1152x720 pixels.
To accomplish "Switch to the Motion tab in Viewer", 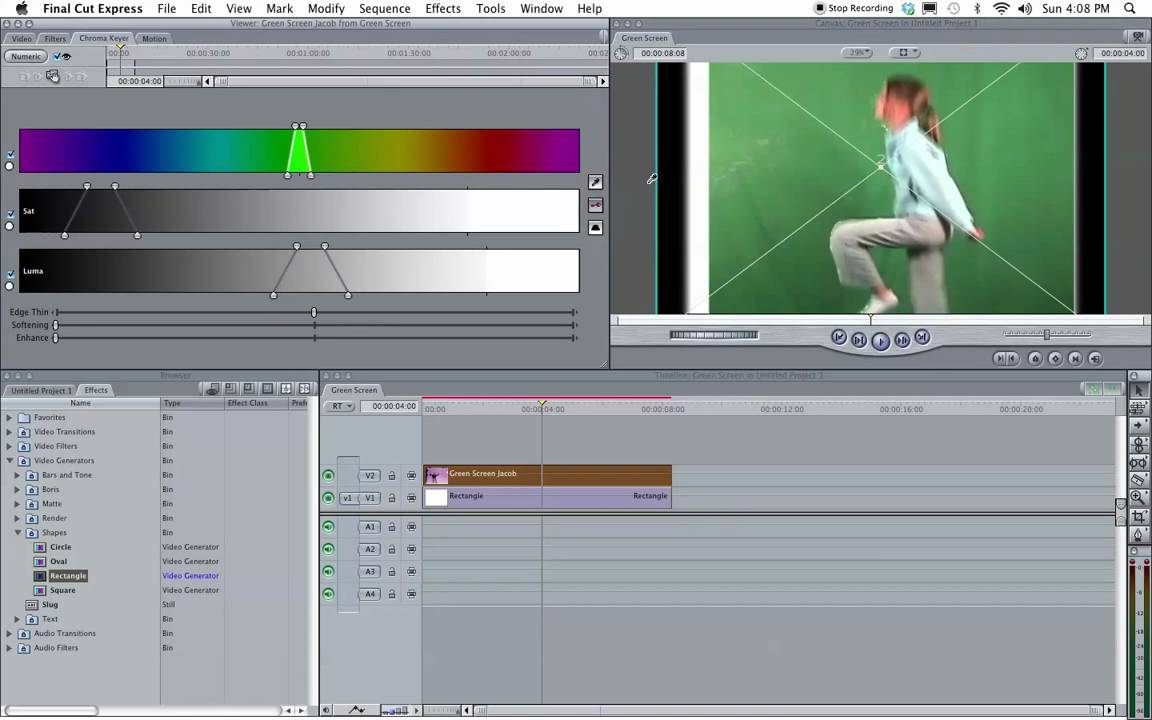I will point(154,38).
